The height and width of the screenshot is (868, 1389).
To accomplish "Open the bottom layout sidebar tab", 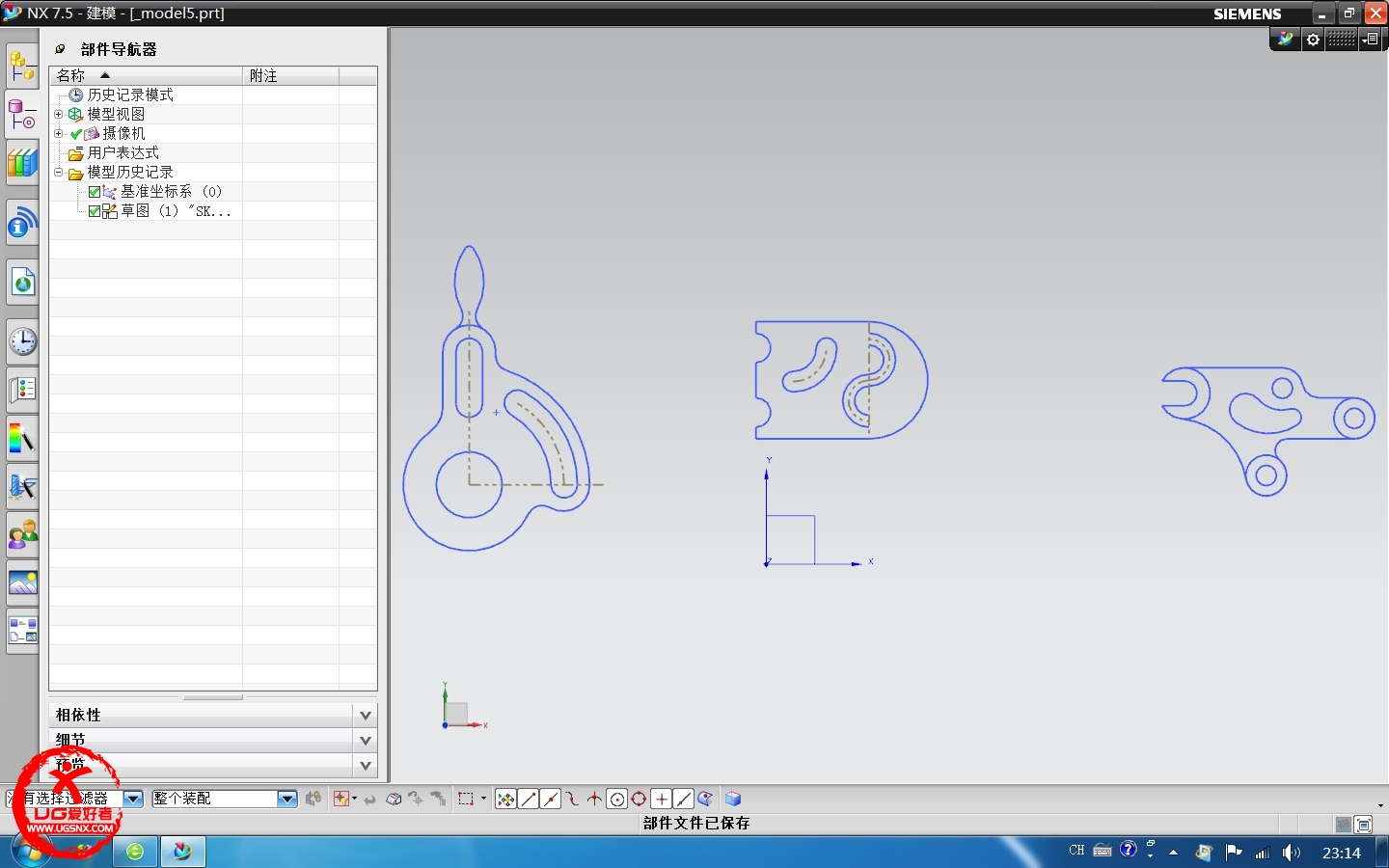I will (x=21, y=632).
